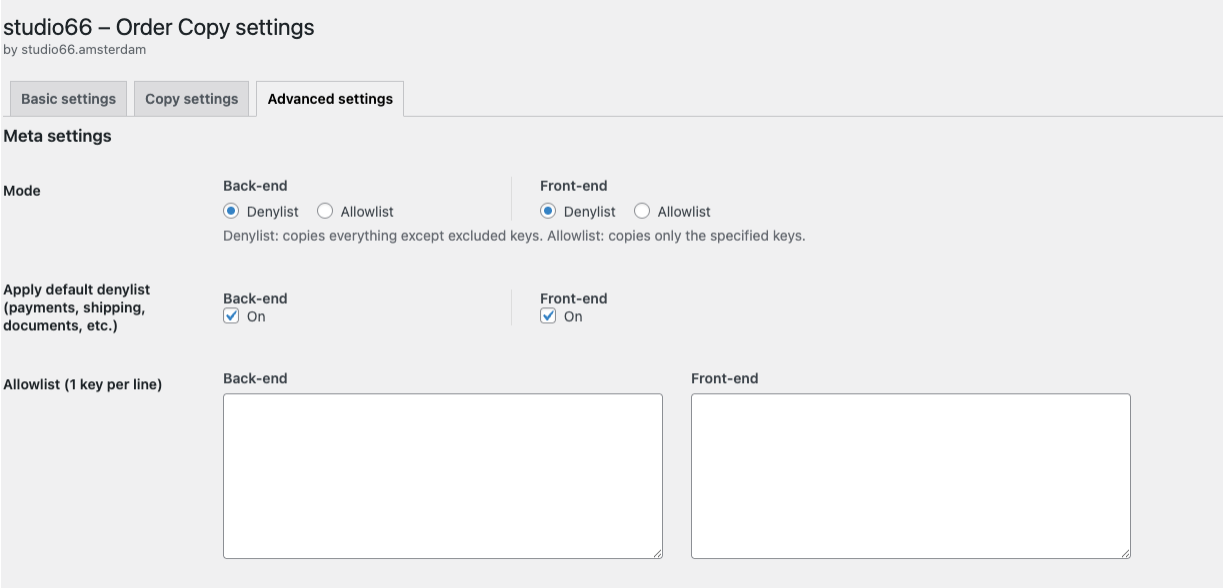Image resolution: width=1224 pixels, height=588 pixels.
Task: Open the Basic settings tab
Action: (x=68, y=99)
